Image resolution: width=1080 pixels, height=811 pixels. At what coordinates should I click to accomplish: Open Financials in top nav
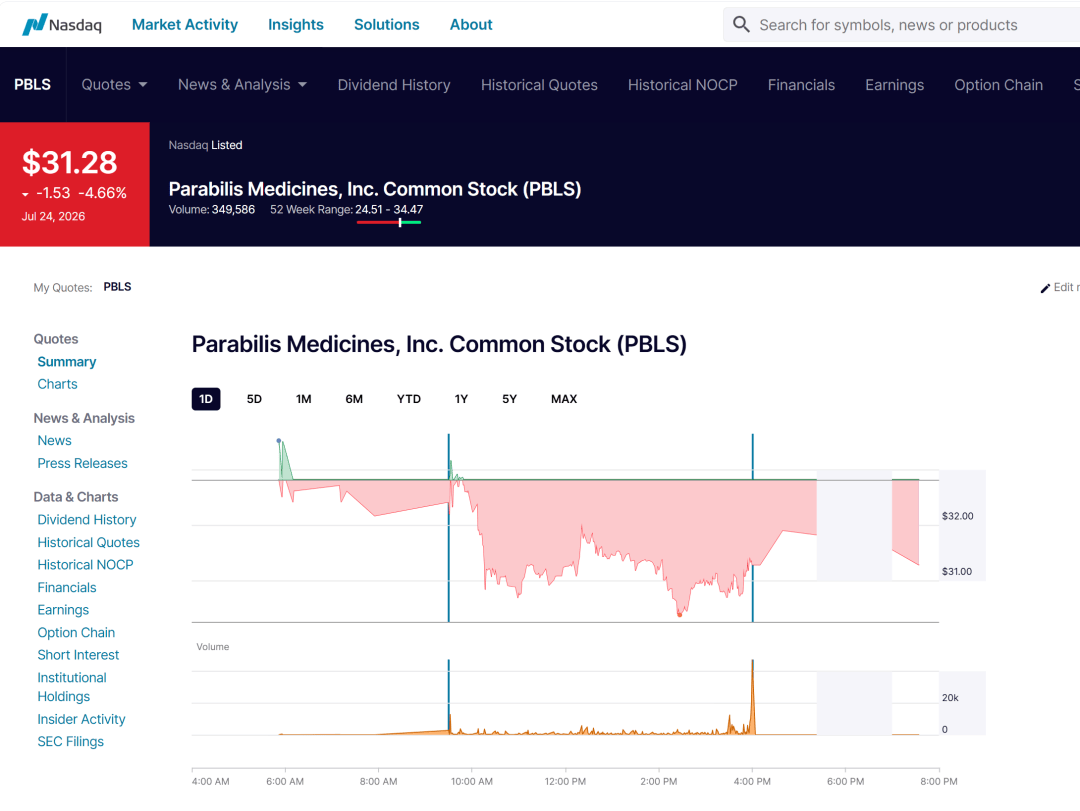pos(801,85)
